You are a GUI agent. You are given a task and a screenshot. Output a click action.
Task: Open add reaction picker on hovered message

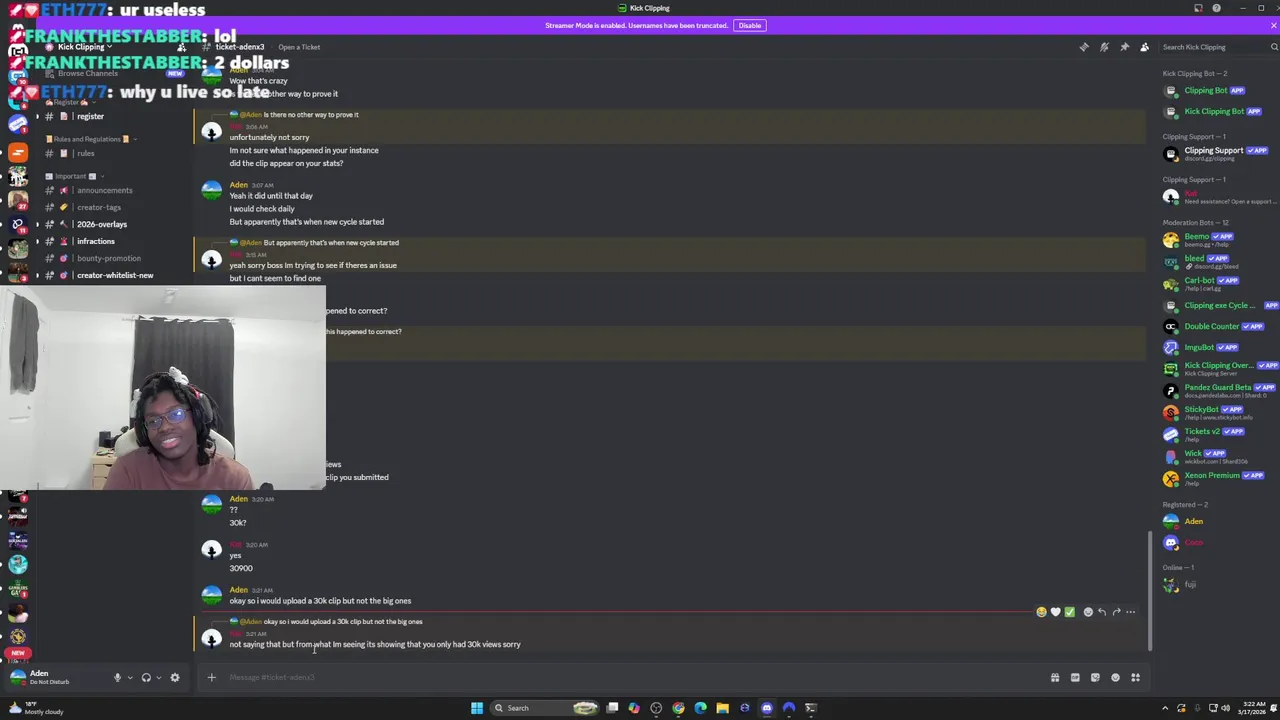coord(1088,612)
